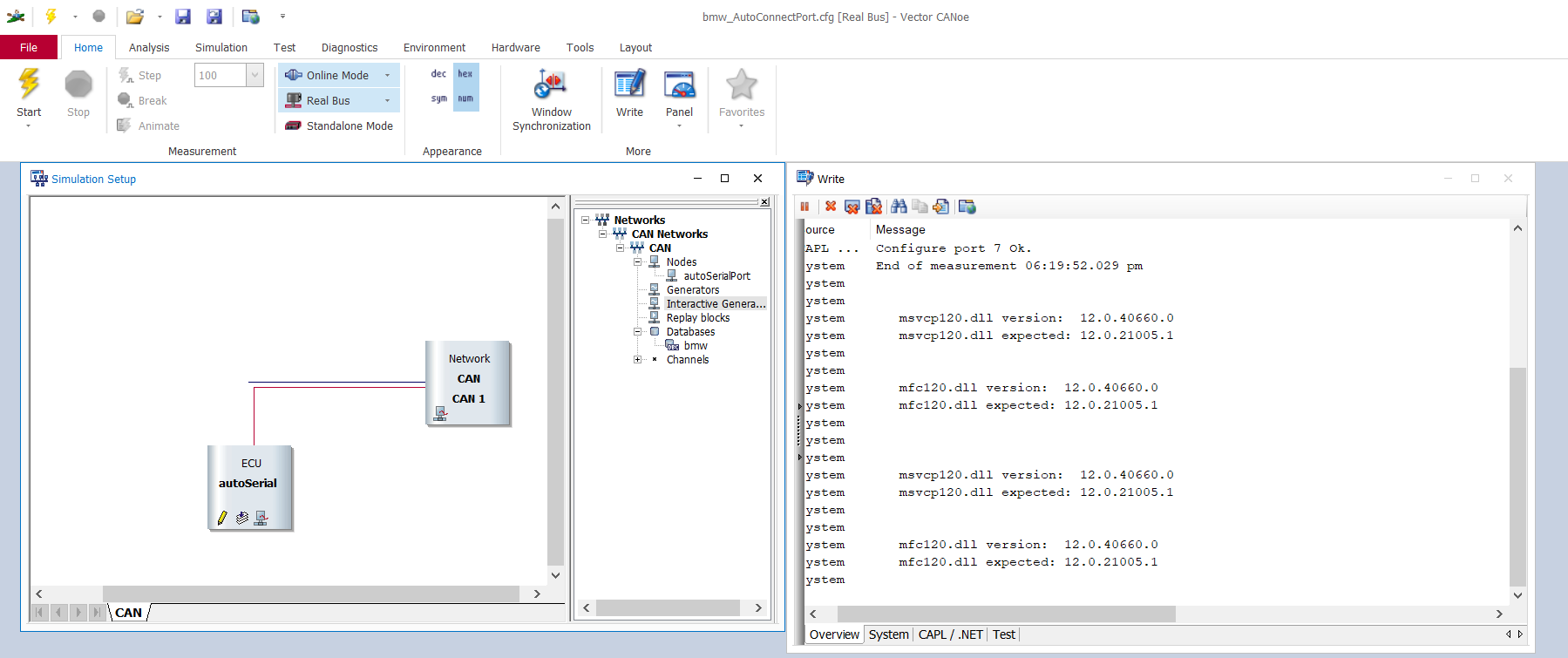
Task: Collapse the Networks tree root
Action: [586, 220]
